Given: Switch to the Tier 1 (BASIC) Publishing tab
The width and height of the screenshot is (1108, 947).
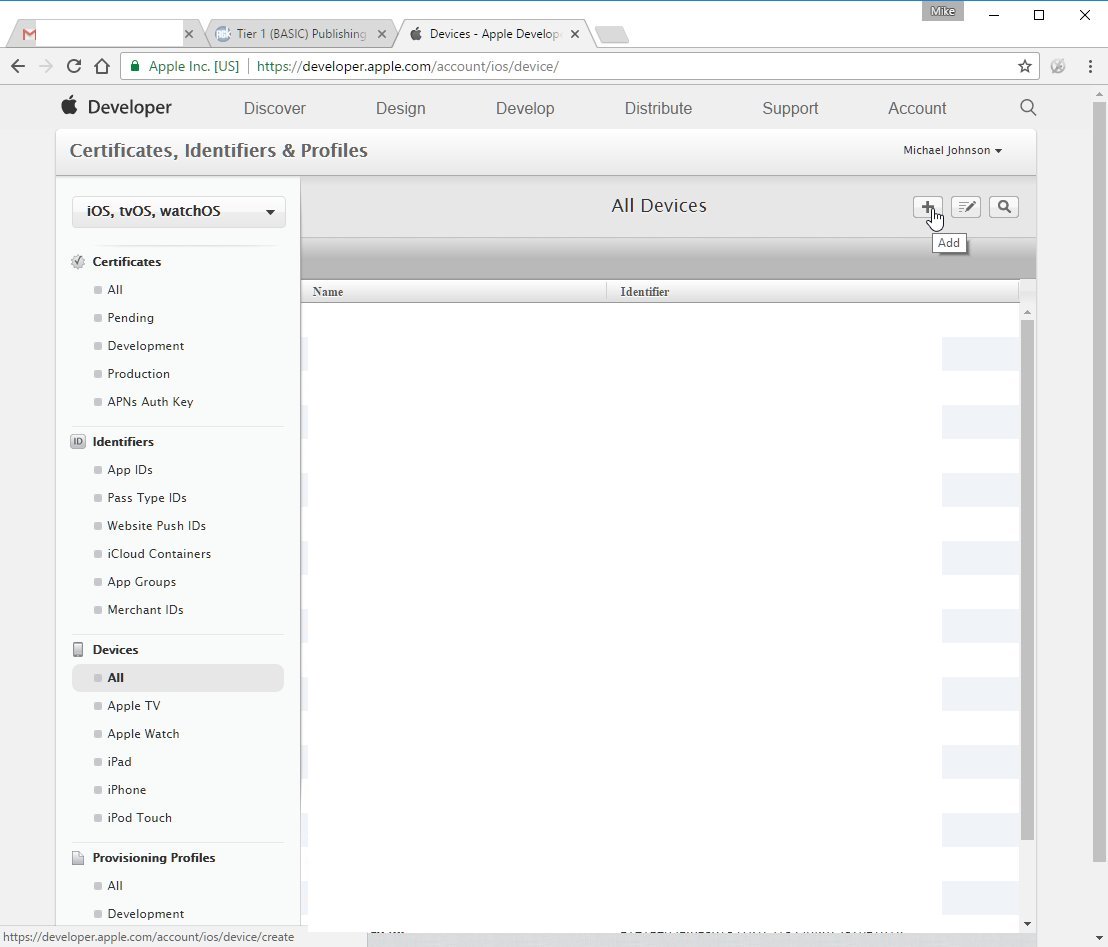Looking at the screenshot, I should pyautogui.click(x=300, y=34).
